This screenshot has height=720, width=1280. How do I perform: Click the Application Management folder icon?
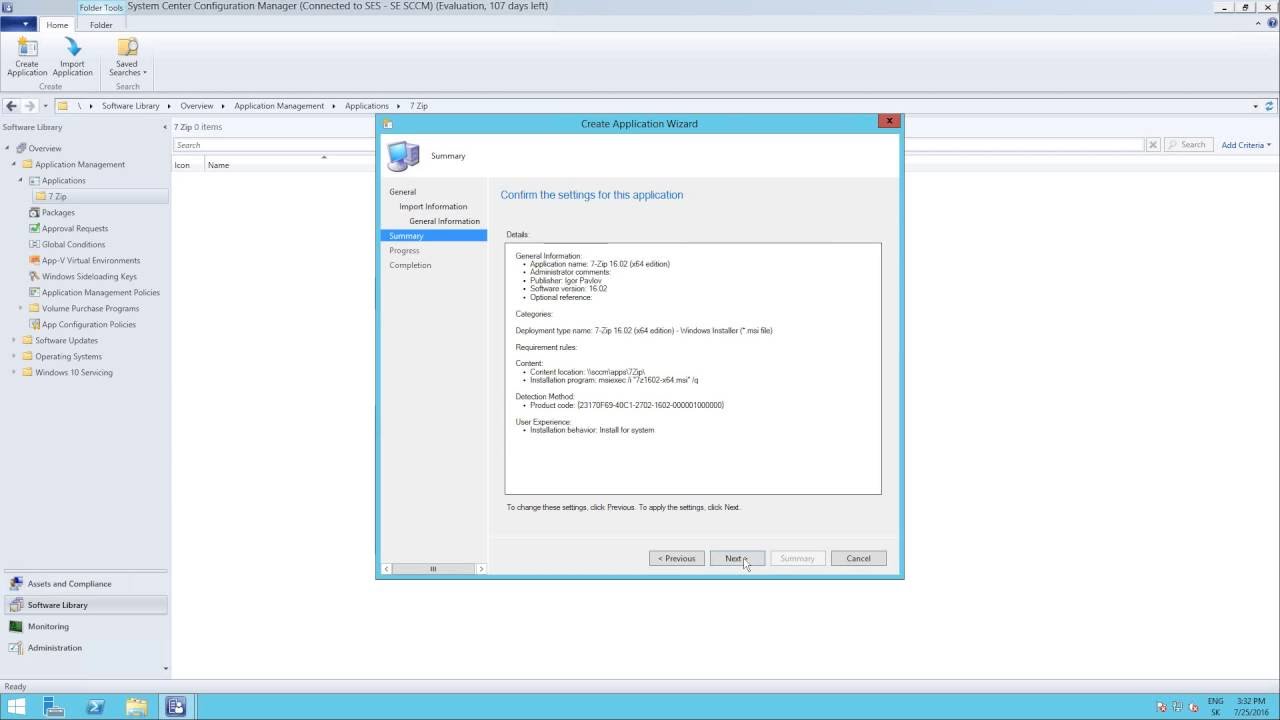point(27,164)
